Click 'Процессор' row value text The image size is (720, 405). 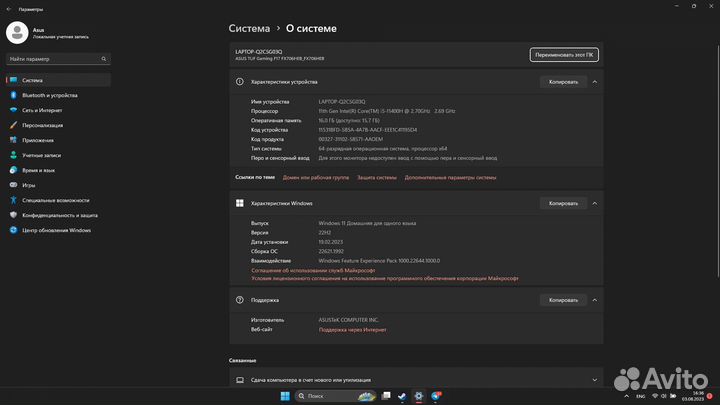387,111
